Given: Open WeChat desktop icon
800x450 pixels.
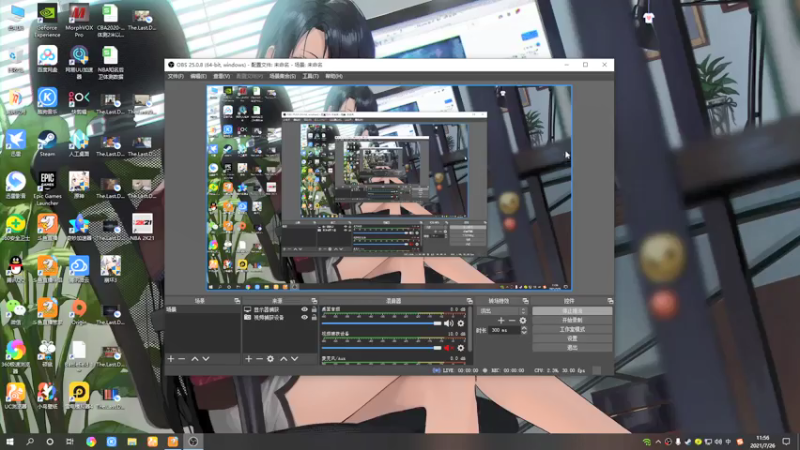Looking at the screenshot, I should [x=16, y=311].
